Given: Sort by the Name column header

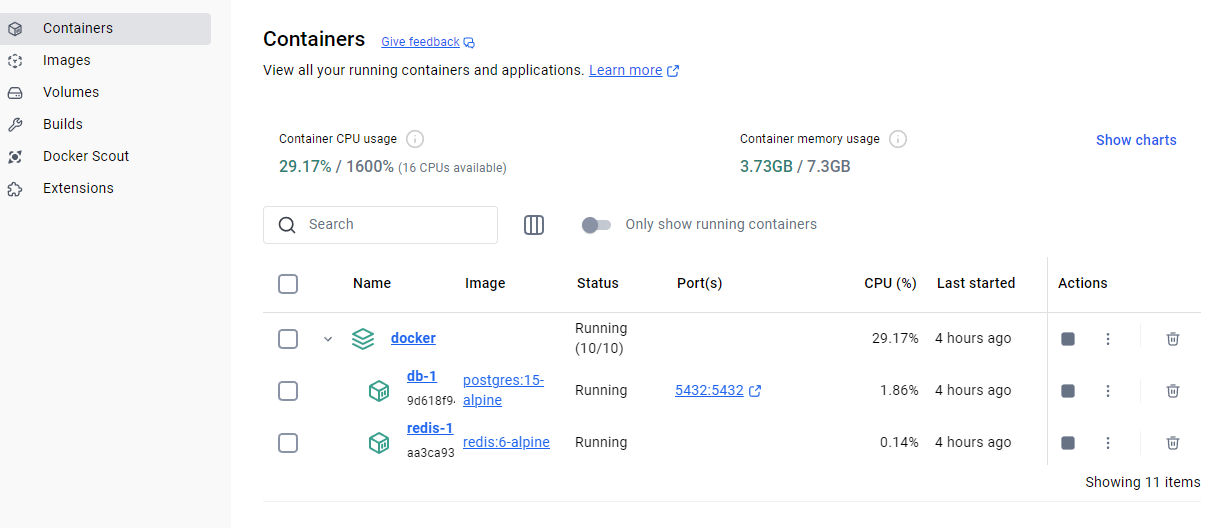Looking at the screenshot, I should tap(372, 283).
